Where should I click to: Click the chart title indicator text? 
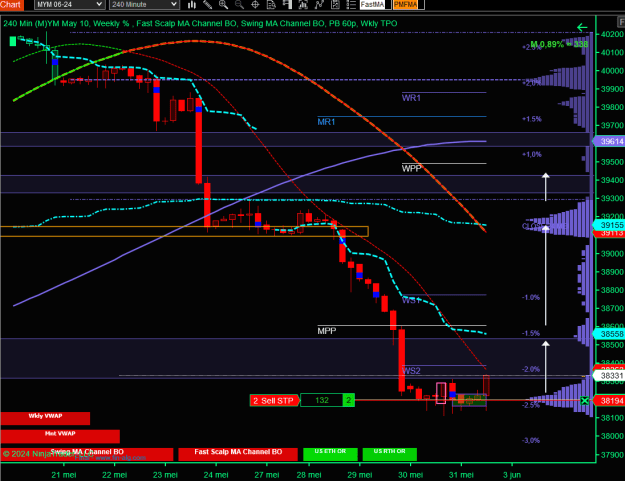[200, 24]
